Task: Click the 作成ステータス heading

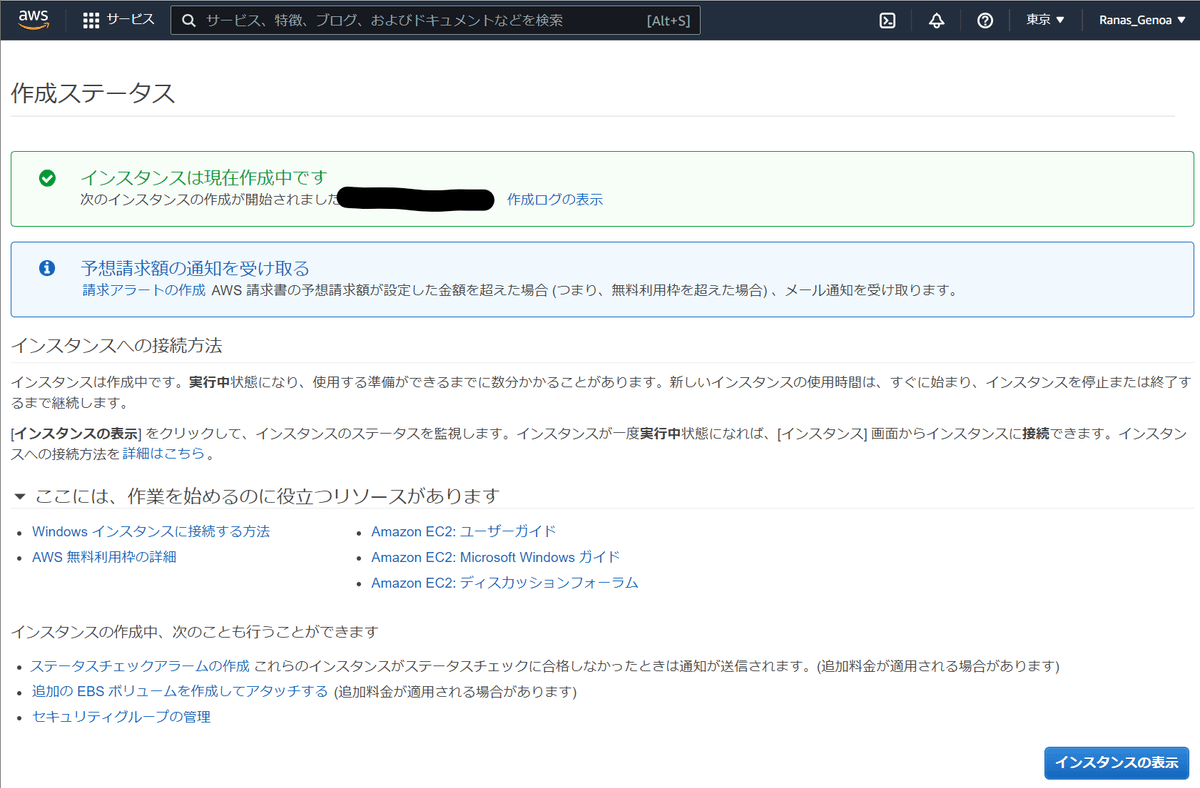Action: tap(93, 93)
